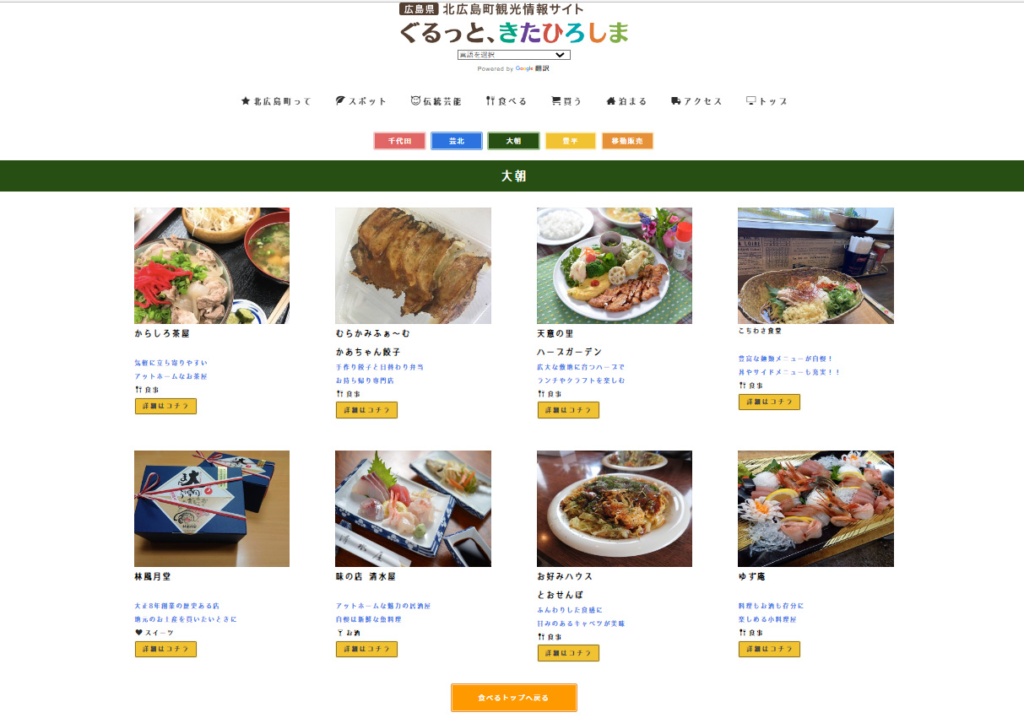Click the 食べるトップへ戻る orange button

(514, 698)
